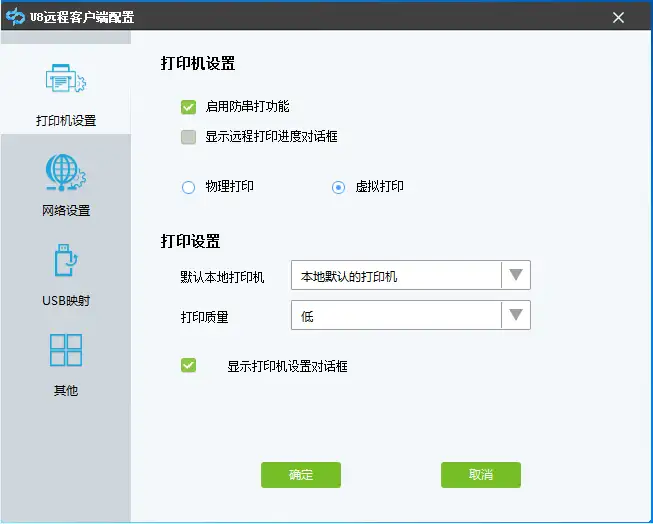Image resolution: width=653 pixels, height=524 pixels.
Task: Open the 本地默认的打印机 combo box
Action: click(x=411, y=275)
